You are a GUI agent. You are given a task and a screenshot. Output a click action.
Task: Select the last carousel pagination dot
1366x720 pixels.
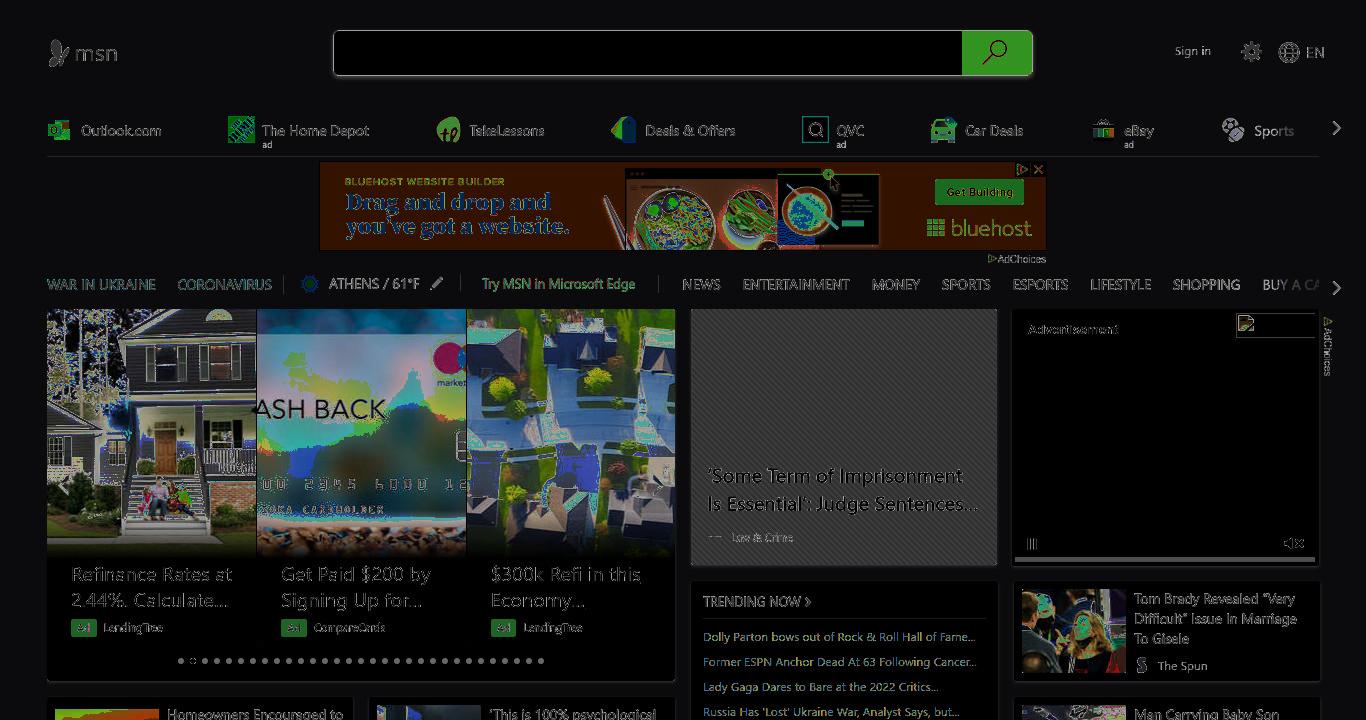pyautogui.click(x=541, y=661)
